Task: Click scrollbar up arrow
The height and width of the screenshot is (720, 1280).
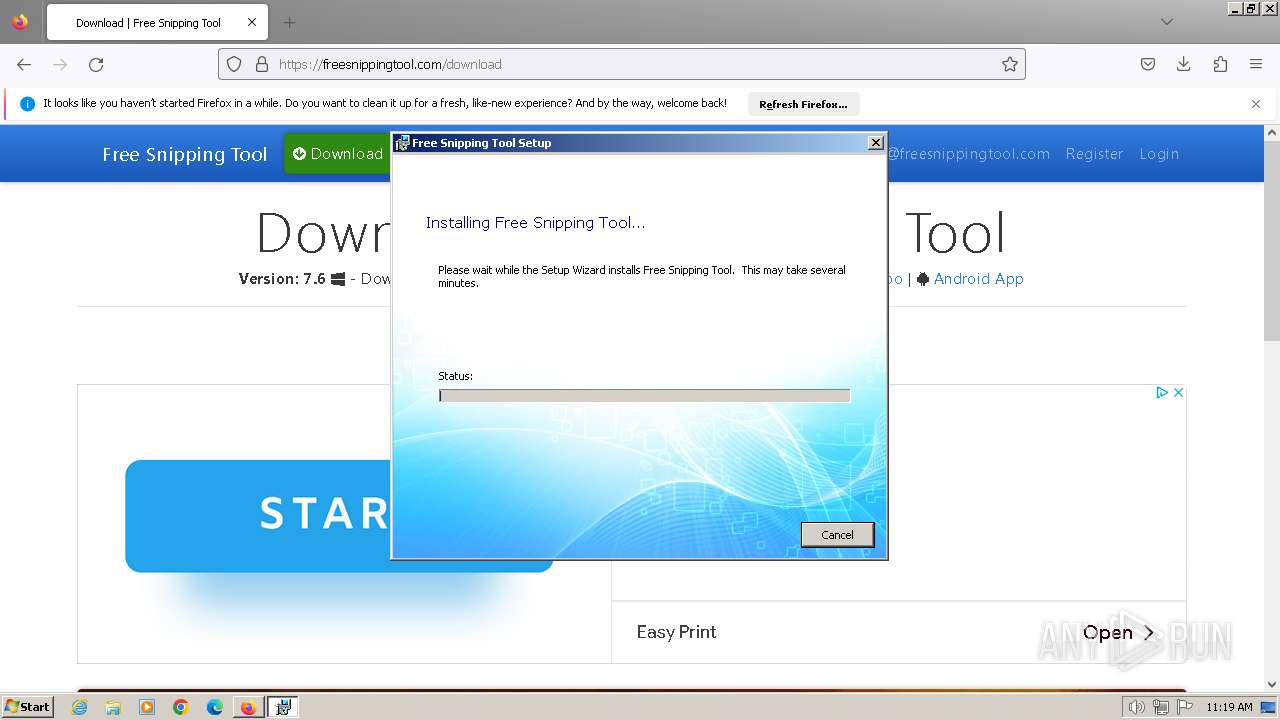Action: pyautogui.click(x=1272, y=132)
